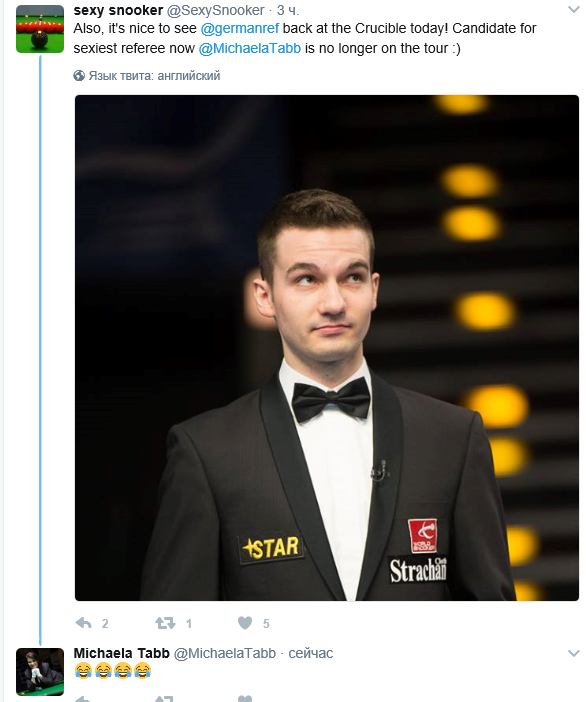Open the @germanref mention link
Viewport: 586px width, 702px height.
[240, 28]
